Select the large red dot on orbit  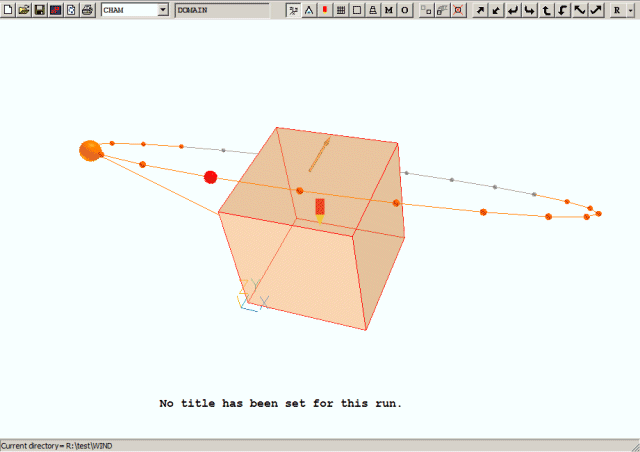coord(211,177)
